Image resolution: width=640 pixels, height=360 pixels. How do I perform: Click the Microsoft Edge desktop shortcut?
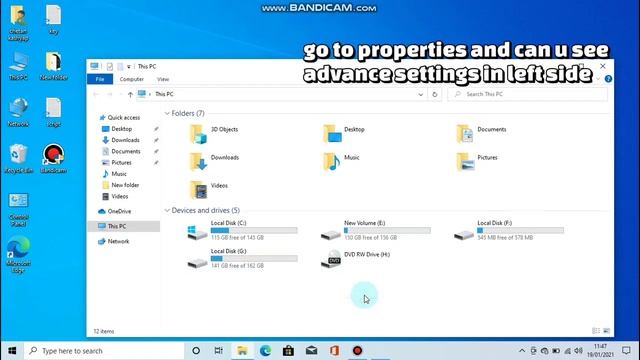tap(18, 255)
